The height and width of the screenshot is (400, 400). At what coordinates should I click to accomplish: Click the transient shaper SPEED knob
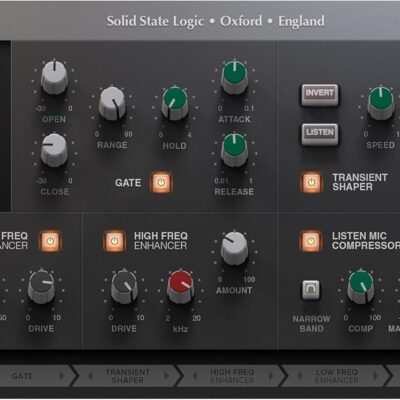(380, 103)
